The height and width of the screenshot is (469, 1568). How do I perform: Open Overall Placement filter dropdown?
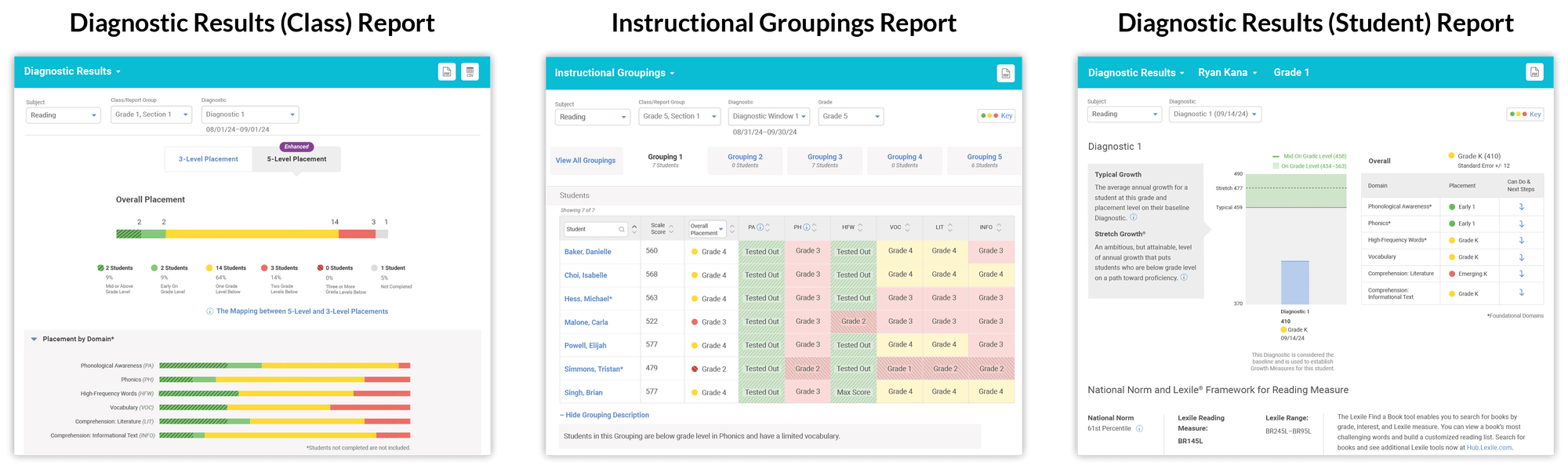pos(707,229)
